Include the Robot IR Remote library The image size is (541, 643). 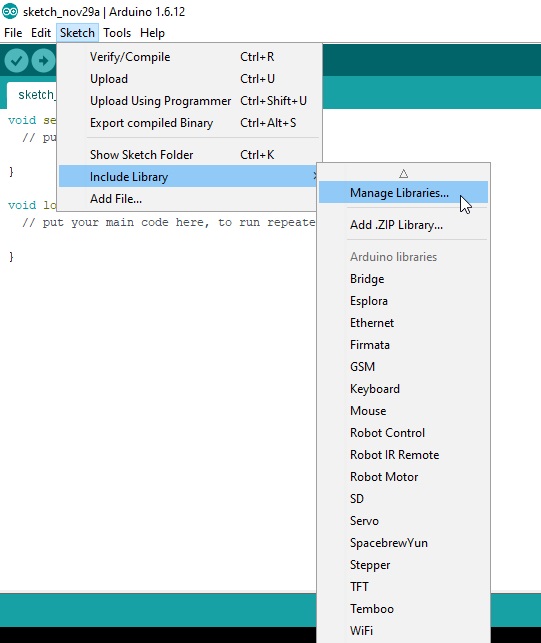tap(404, 455)
